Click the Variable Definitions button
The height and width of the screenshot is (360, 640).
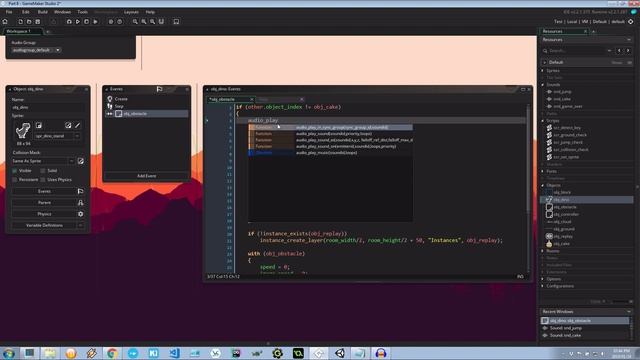point(44,225)
